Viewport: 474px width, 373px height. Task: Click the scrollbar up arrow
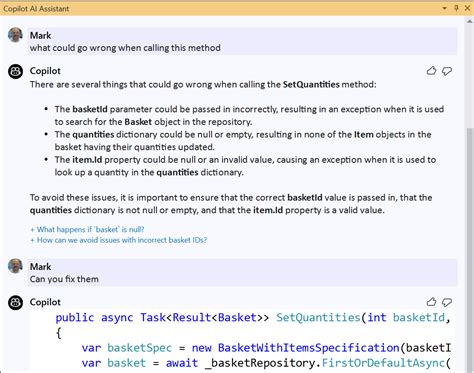470,21
